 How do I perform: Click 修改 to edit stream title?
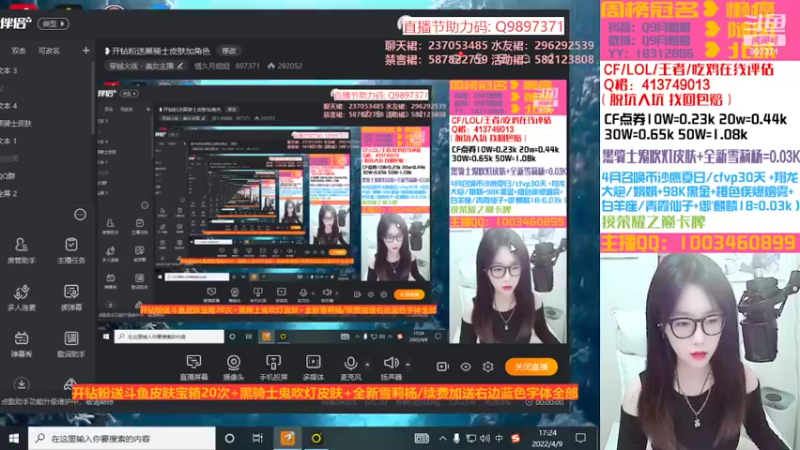[x=229, y=51]
